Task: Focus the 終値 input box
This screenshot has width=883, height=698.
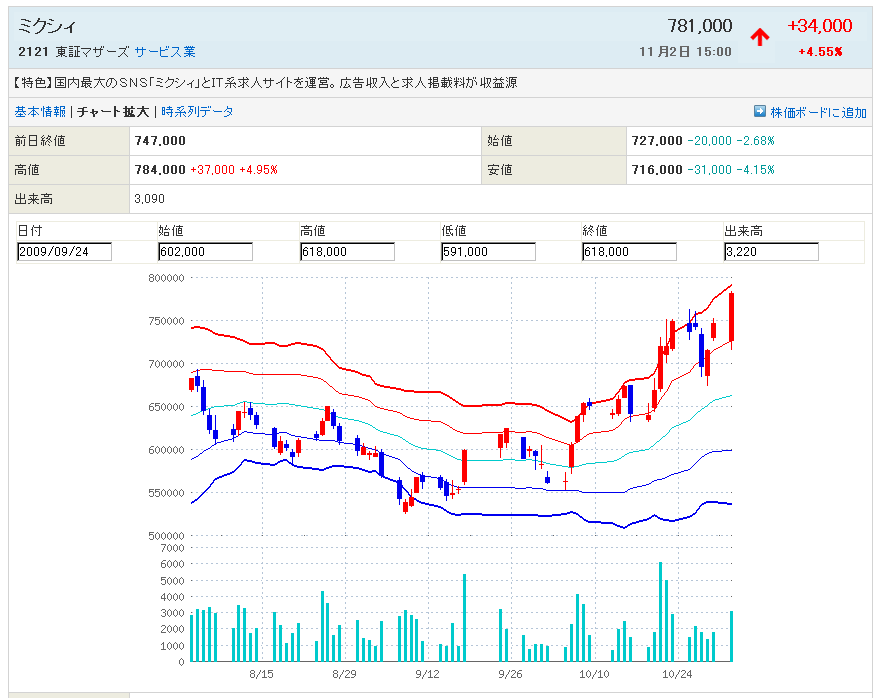Action: [629, 252]
